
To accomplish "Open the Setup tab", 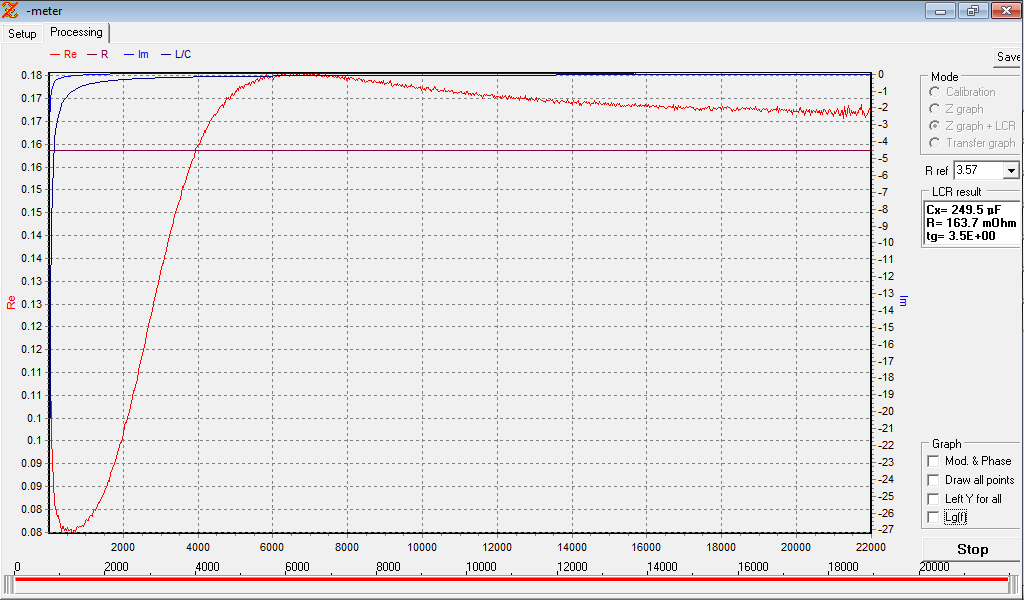I will coord(22,33).
